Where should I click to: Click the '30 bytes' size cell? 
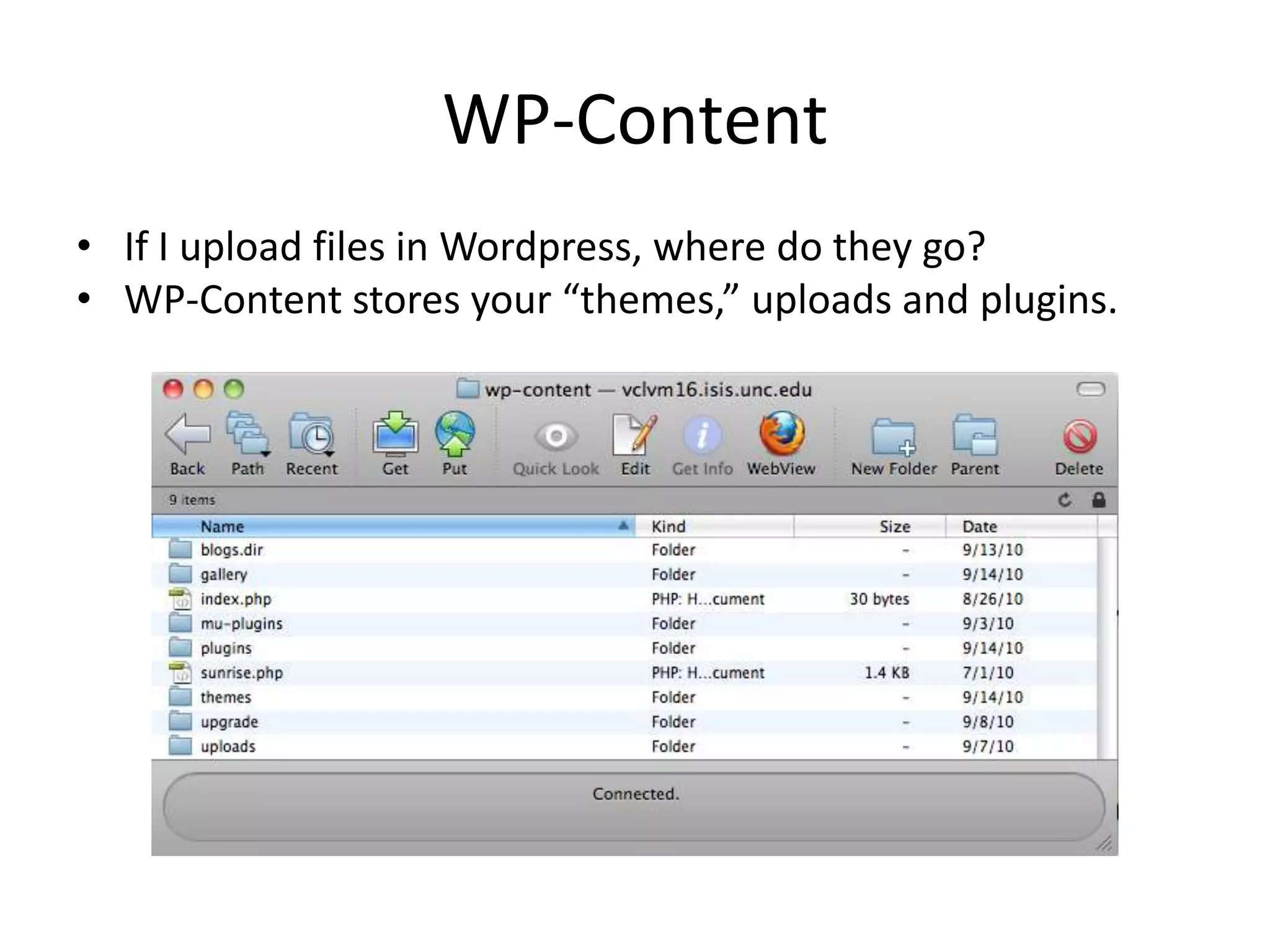coord(879,599)
